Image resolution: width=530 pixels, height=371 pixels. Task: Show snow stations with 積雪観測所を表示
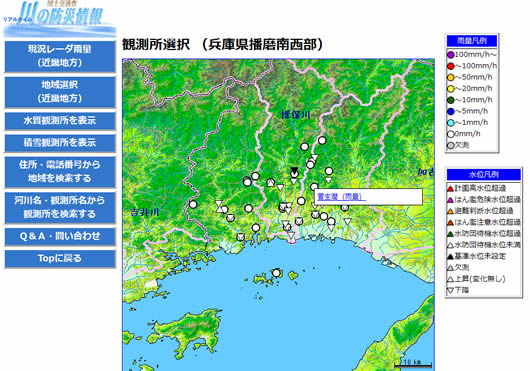pos(60,143)
